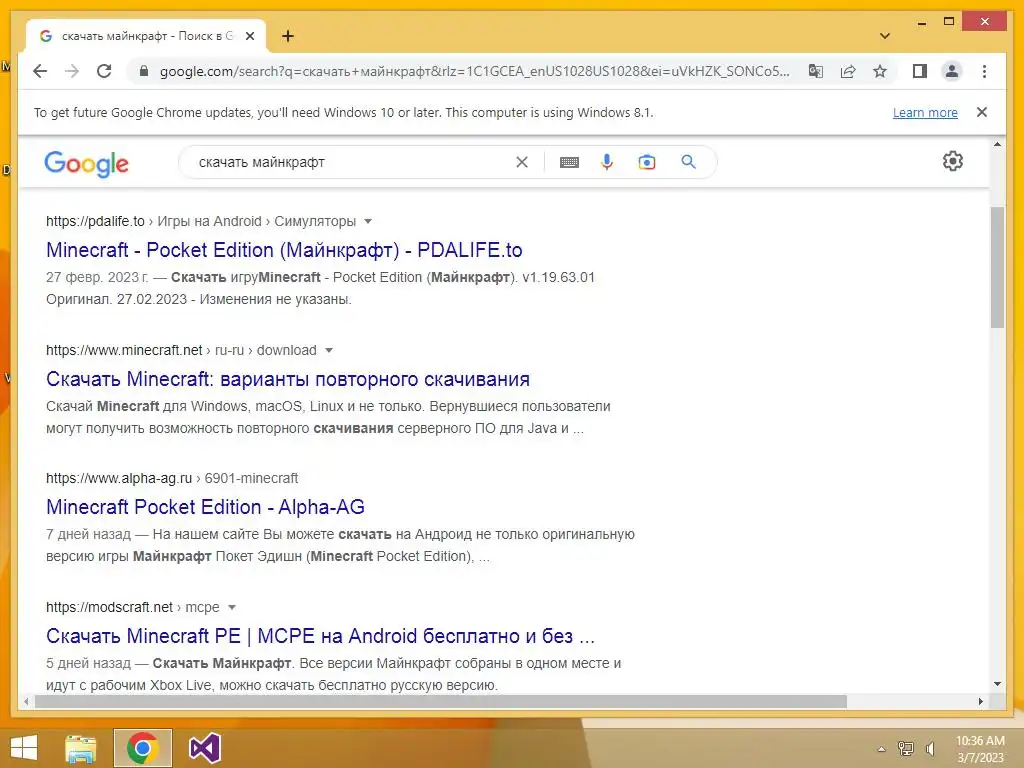Open Learn more link in update bar
The height and width of the screenshot is (768, 1024).
tap(925, 112)
